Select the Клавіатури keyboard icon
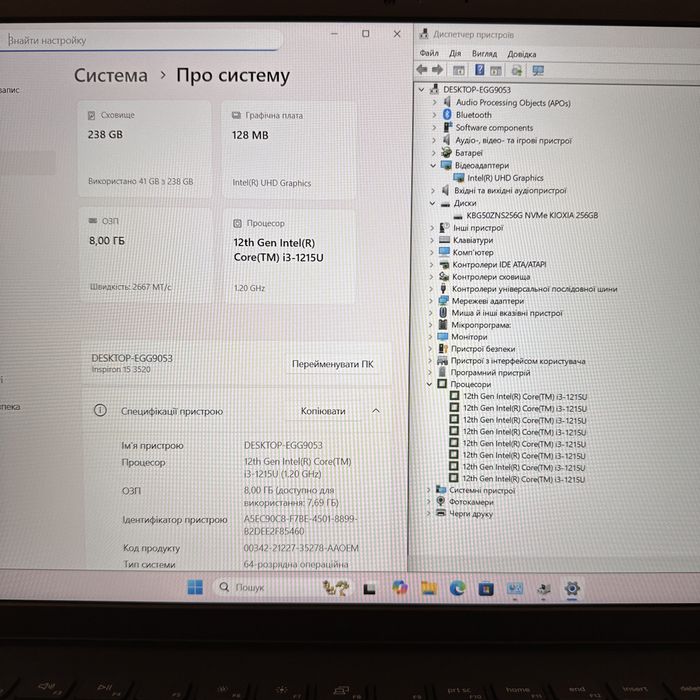The height and width of the screenshot is (700, 700). (x=444, y=240)
